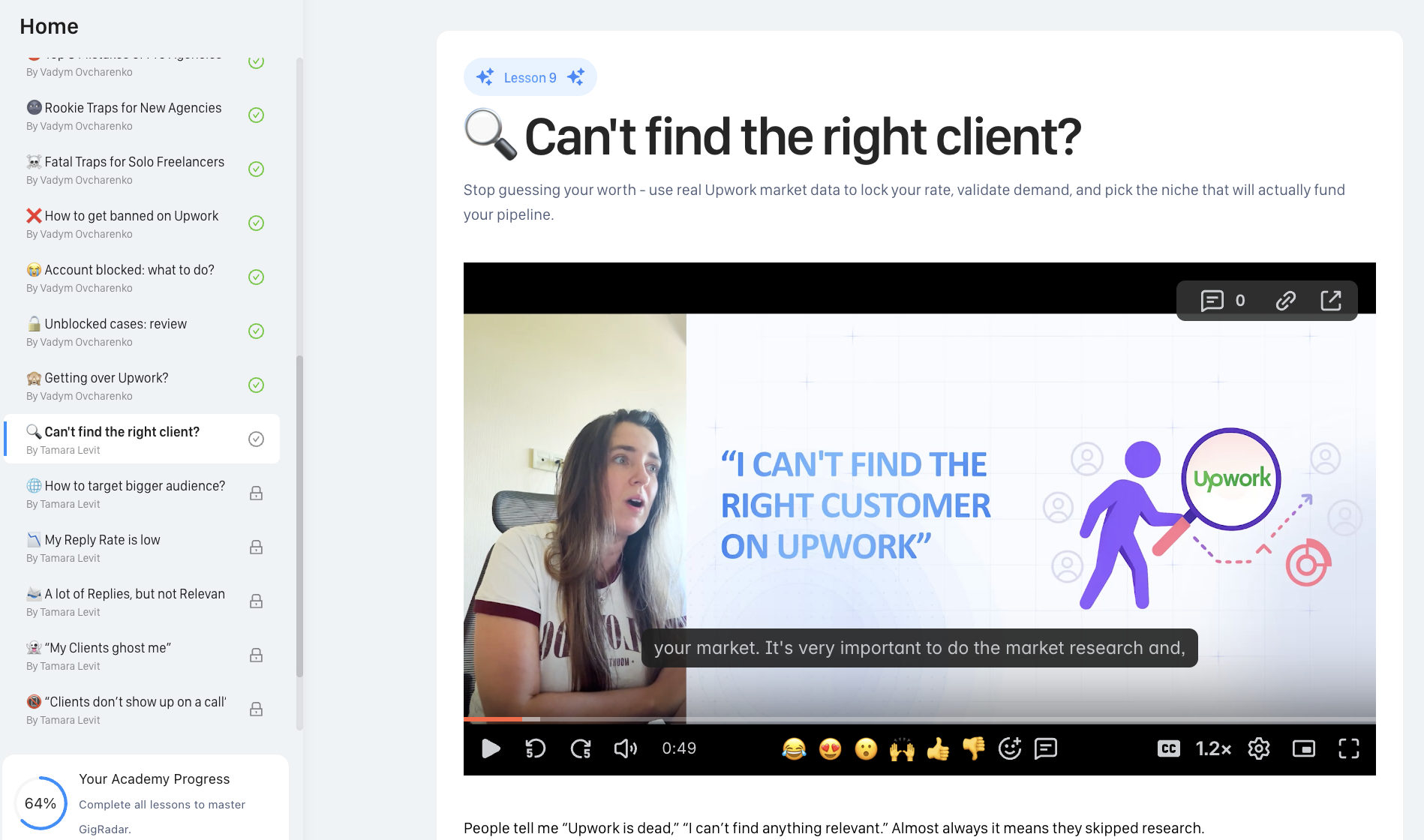Toggle completion check for Account blocked lesson

(256, 277)
